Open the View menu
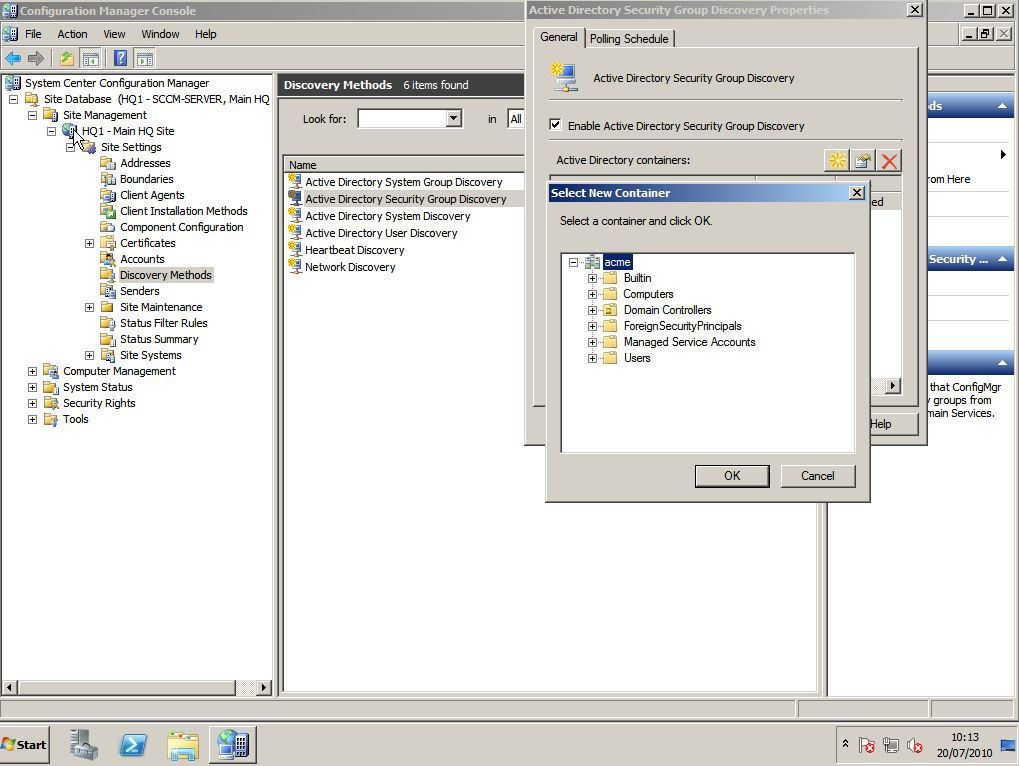 [x=114, y=34]
